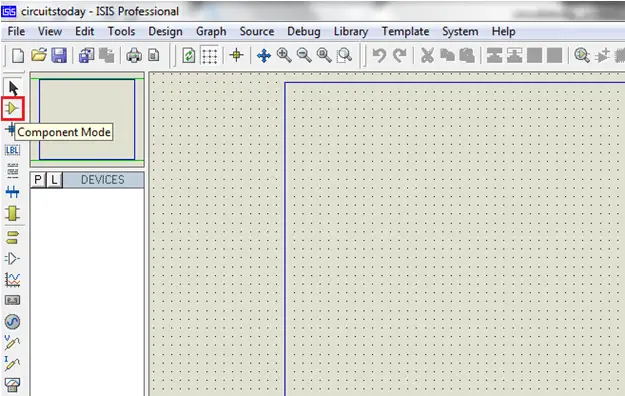Viewport: 625px width, 396px height.
Task: Open the Template menu
Action: point(405,32)
